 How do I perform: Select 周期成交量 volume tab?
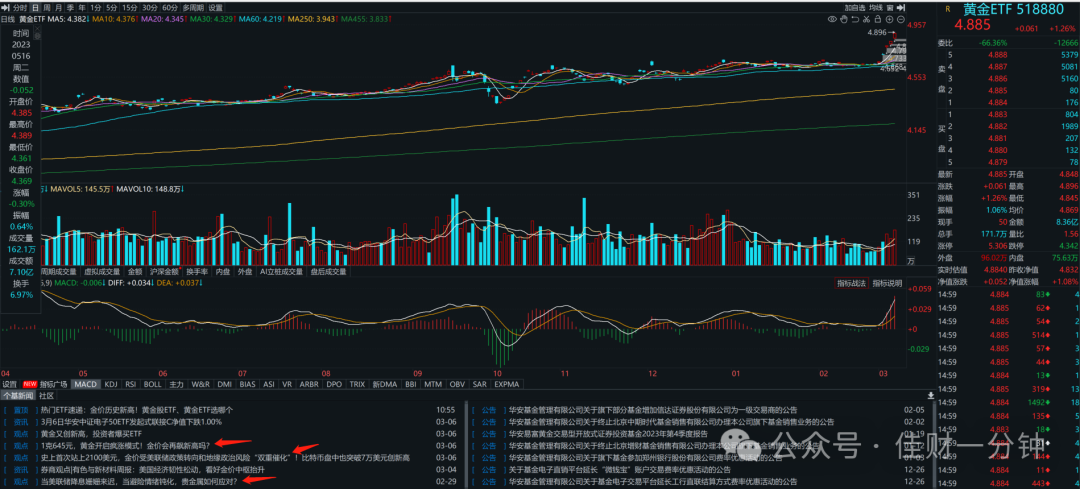point(59,272)
